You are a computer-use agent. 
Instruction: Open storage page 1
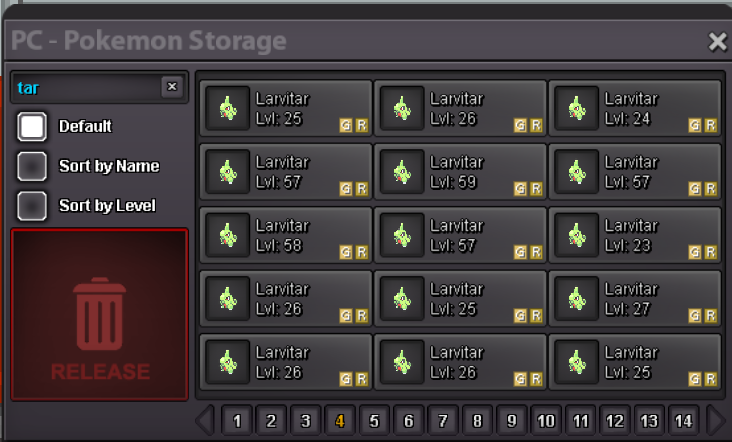(x=237, y=421)
